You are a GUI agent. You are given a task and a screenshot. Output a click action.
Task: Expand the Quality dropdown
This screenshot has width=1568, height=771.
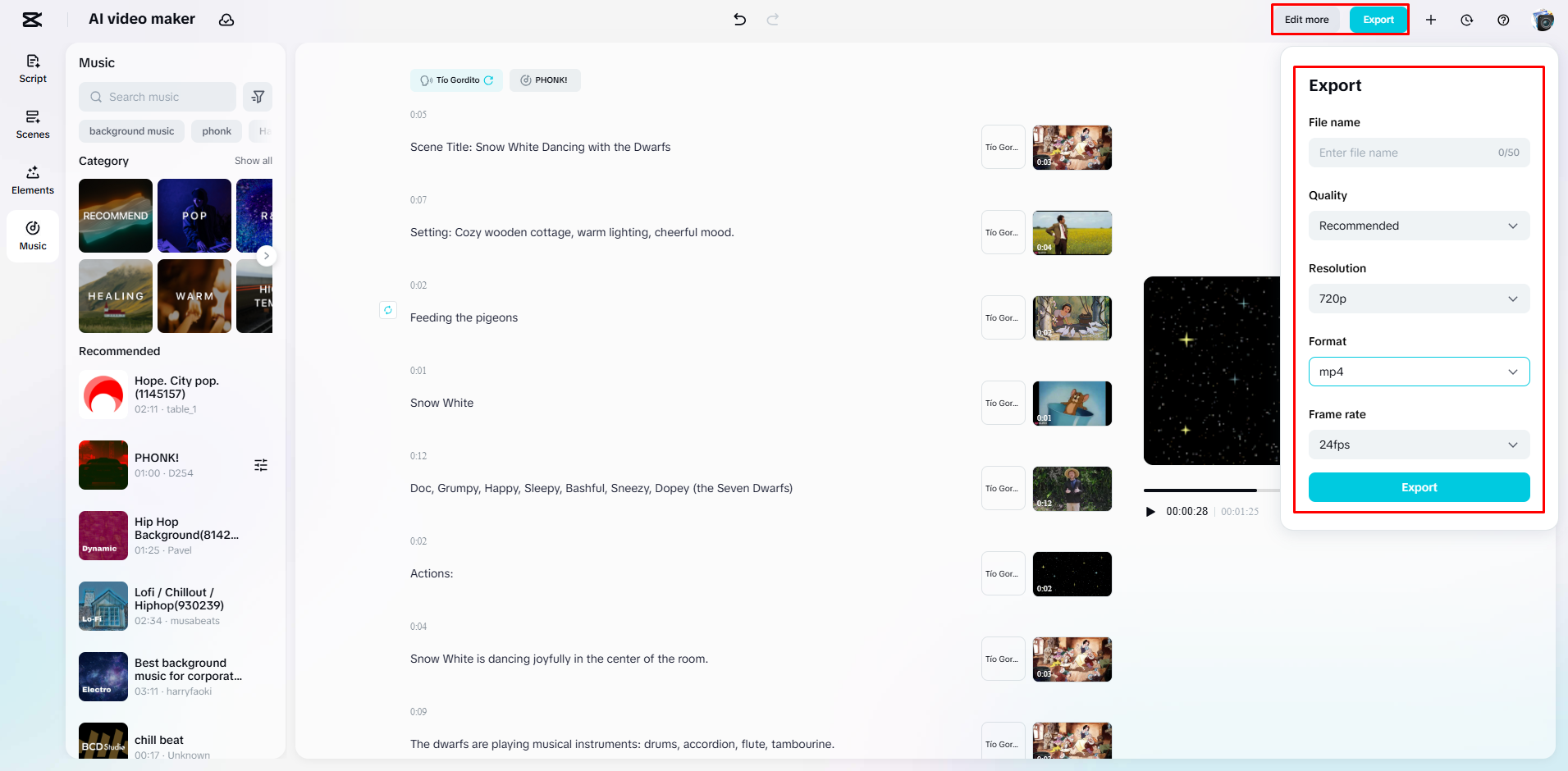click(x=1419, y=226)
